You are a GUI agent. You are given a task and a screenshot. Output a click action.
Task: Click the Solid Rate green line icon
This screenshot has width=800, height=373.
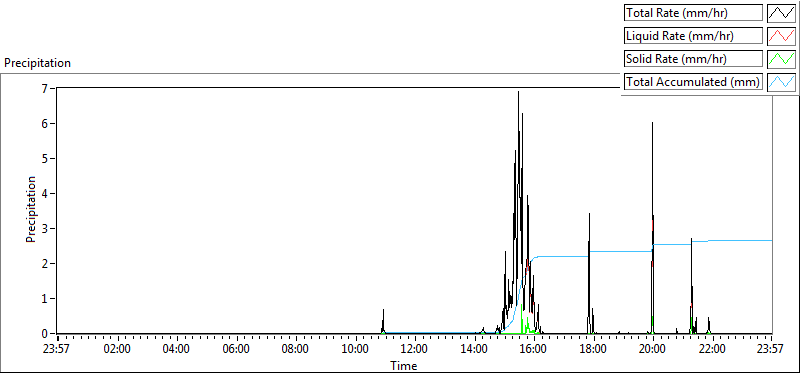[781, 59]
